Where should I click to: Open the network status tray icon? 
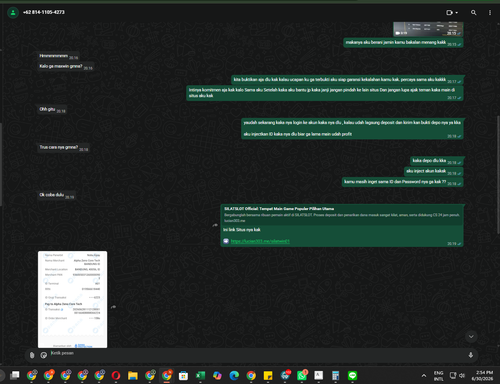tap(453, 376)
